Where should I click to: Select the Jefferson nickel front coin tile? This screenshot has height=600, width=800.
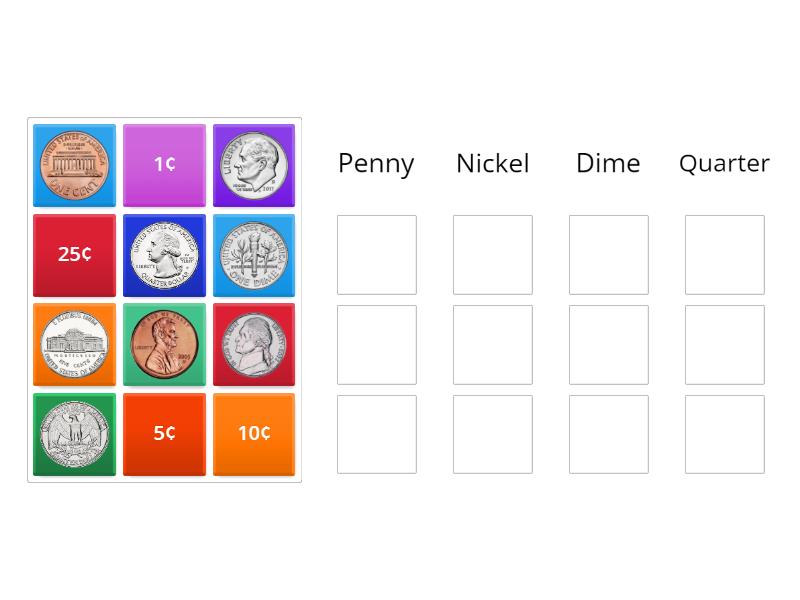pos(254,344)
